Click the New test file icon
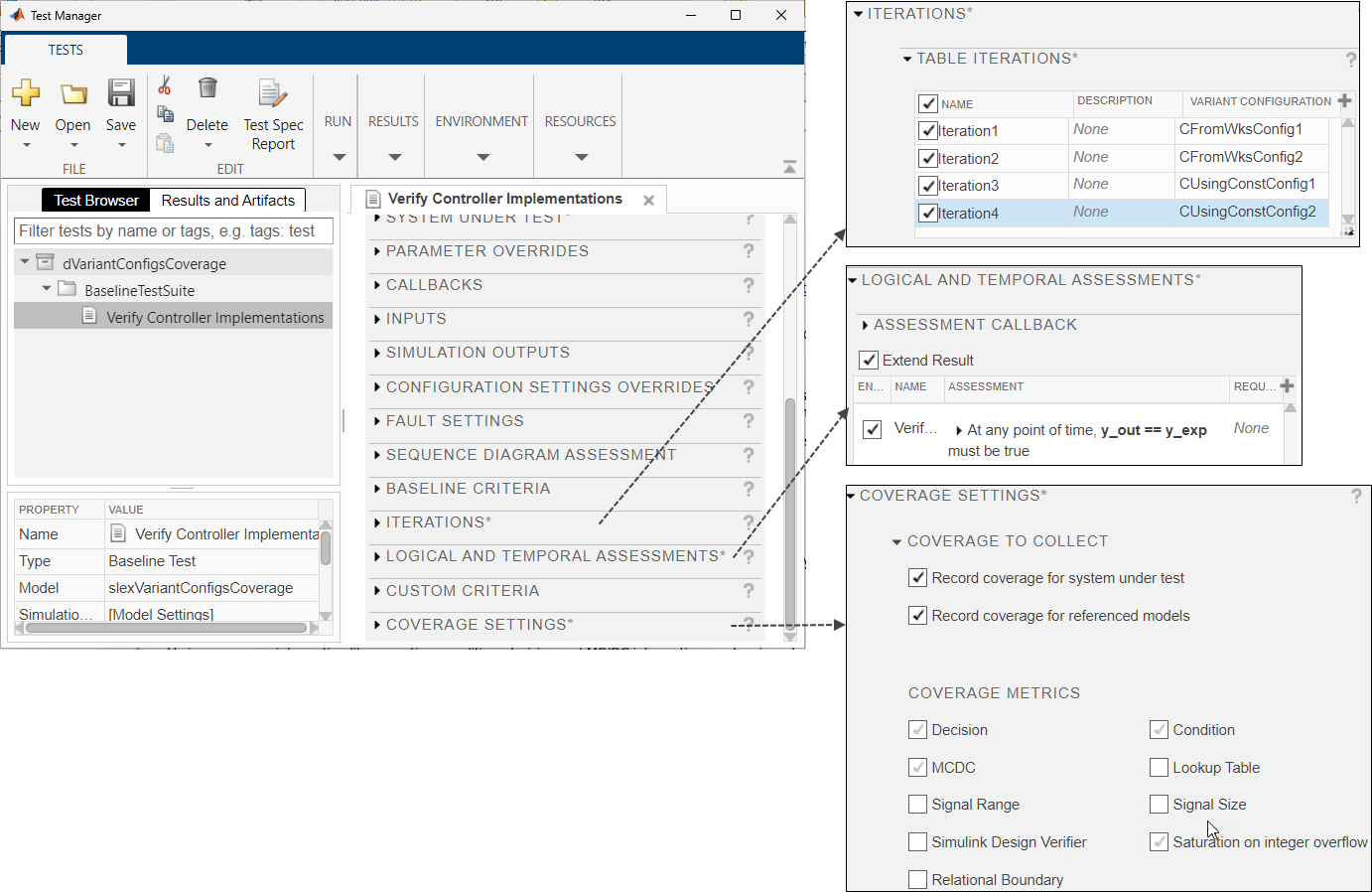This screenshot has width=1372, height=892. coord(26,93)
